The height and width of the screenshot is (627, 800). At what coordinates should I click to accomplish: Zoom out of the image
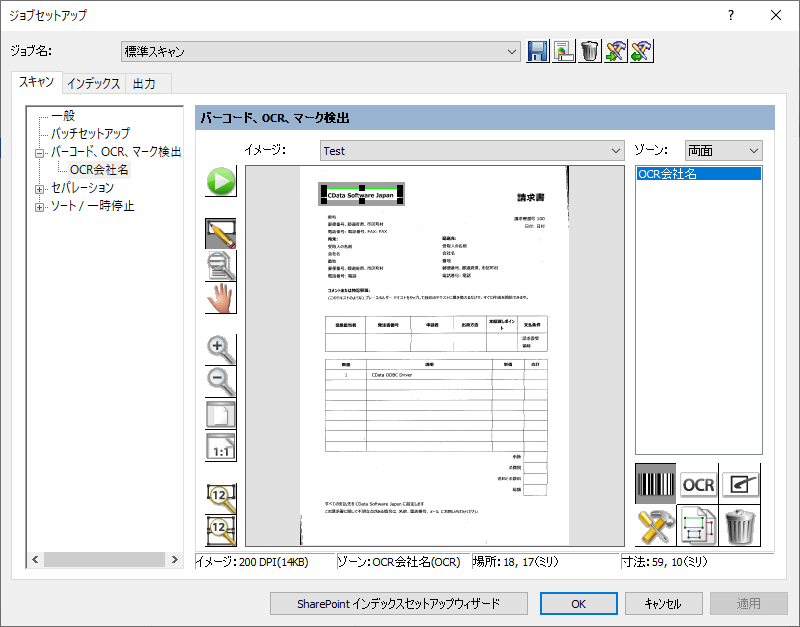[221, 382]
